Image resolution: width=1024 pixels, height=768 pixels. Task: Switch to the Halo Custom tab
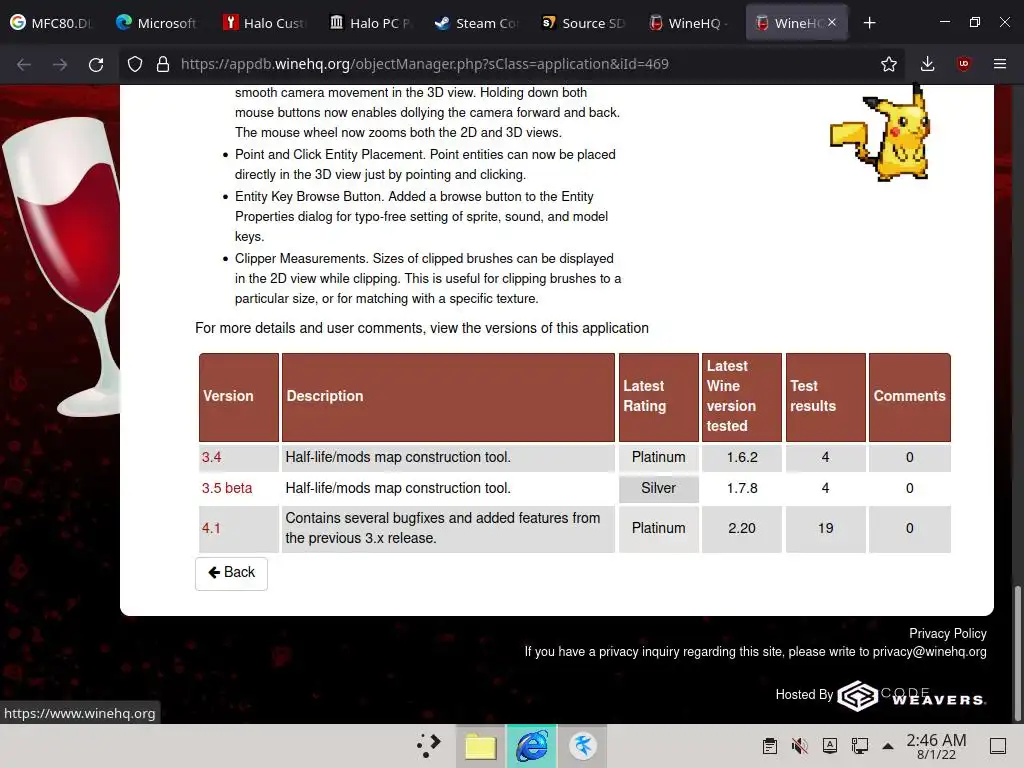[264, 23]
